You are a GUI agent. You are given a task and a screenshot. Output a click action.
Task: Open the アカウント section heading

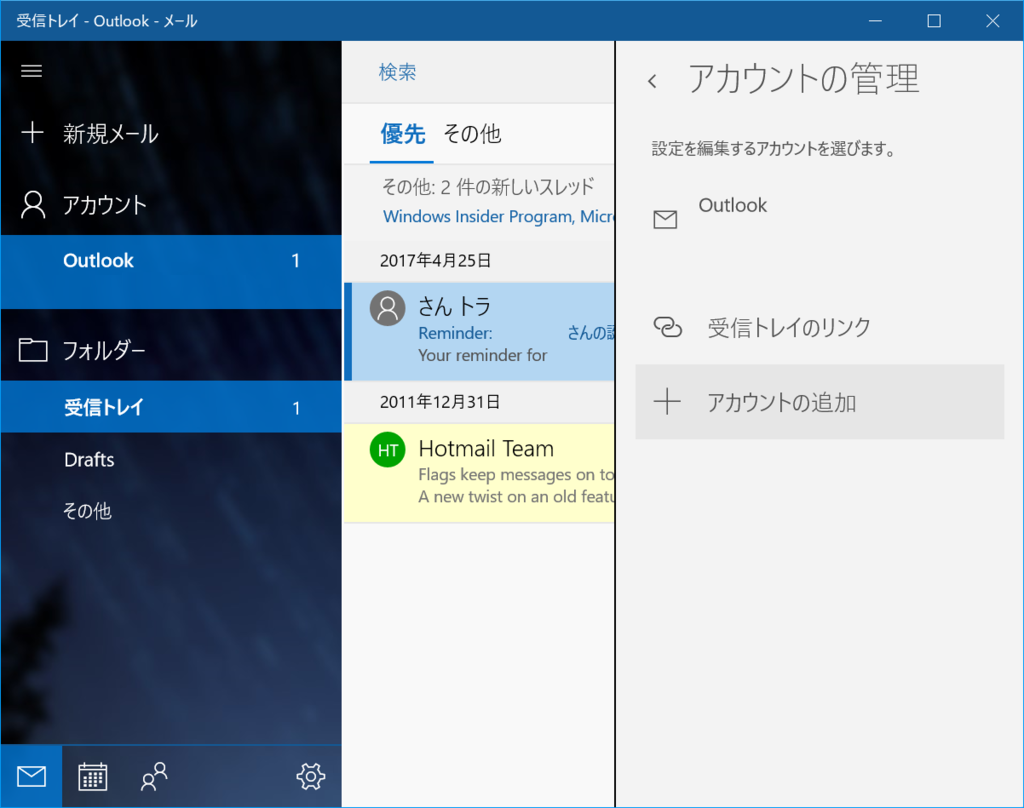pyautogui.click(x=104, y=205)
